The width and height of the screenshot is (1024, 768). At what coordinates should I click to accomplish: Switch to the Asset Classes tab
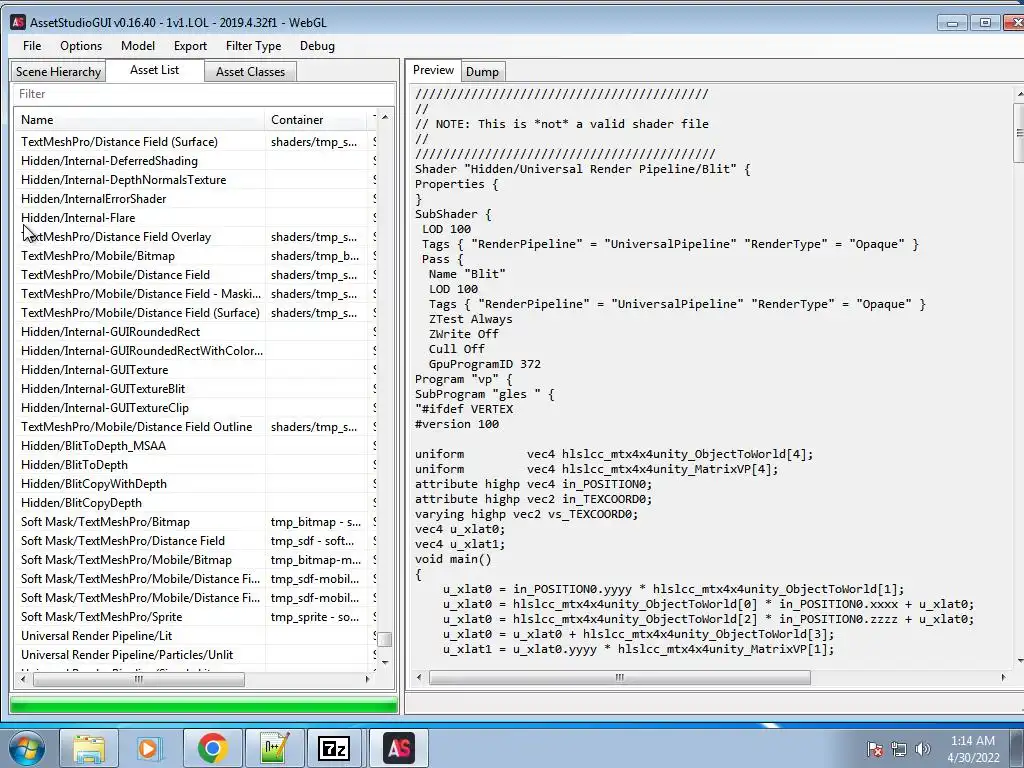250,72
